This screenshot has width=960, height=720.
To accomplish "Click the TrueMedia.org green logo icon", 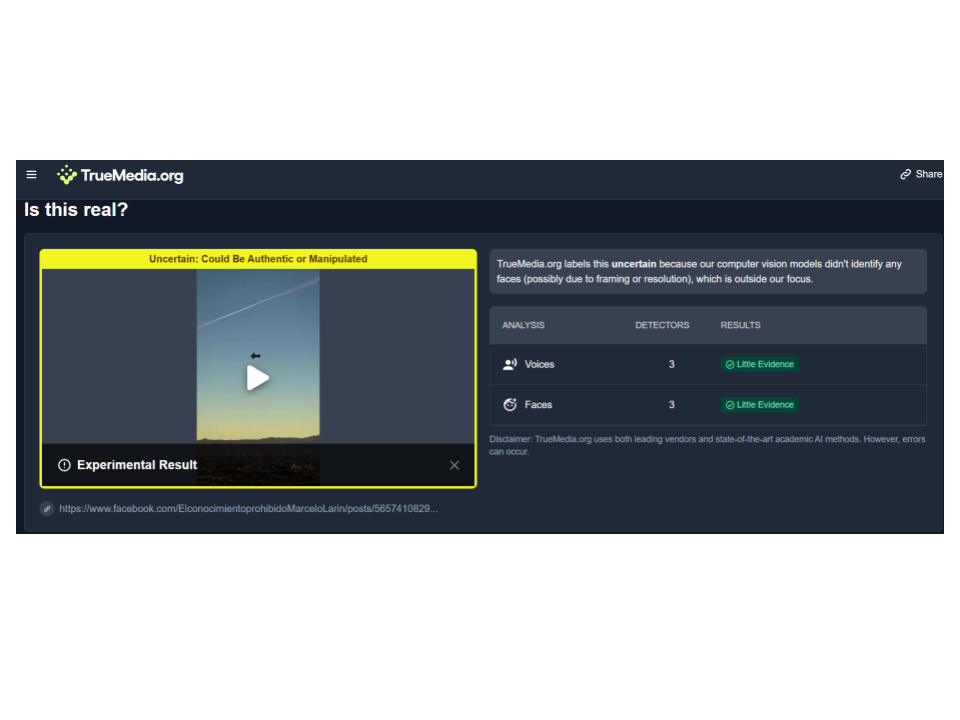I will [x=67, y=175].
